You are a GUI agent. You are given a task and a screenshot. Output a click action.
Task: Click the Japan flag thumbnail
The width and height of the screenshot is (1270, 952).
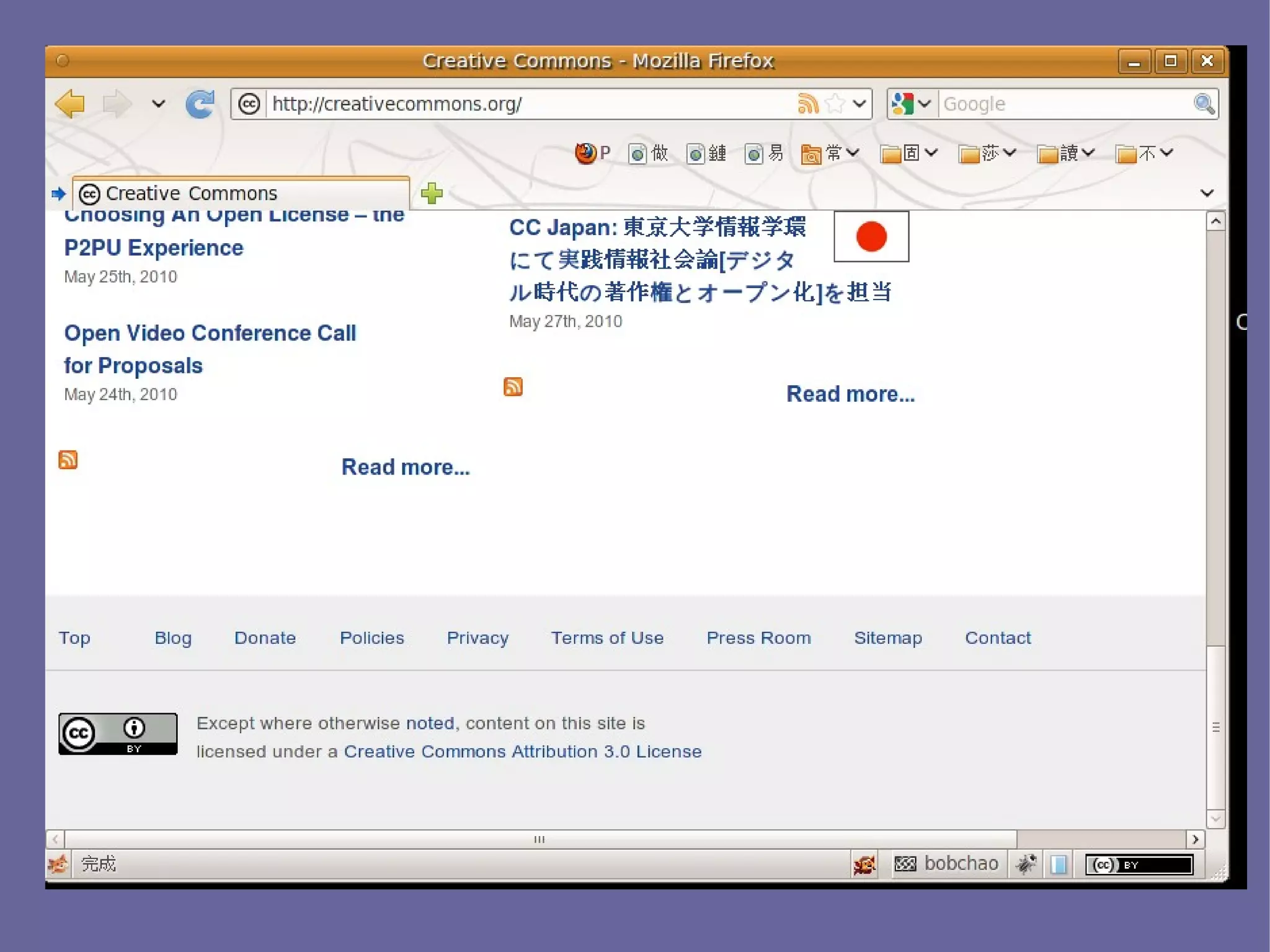coord(871,236)
